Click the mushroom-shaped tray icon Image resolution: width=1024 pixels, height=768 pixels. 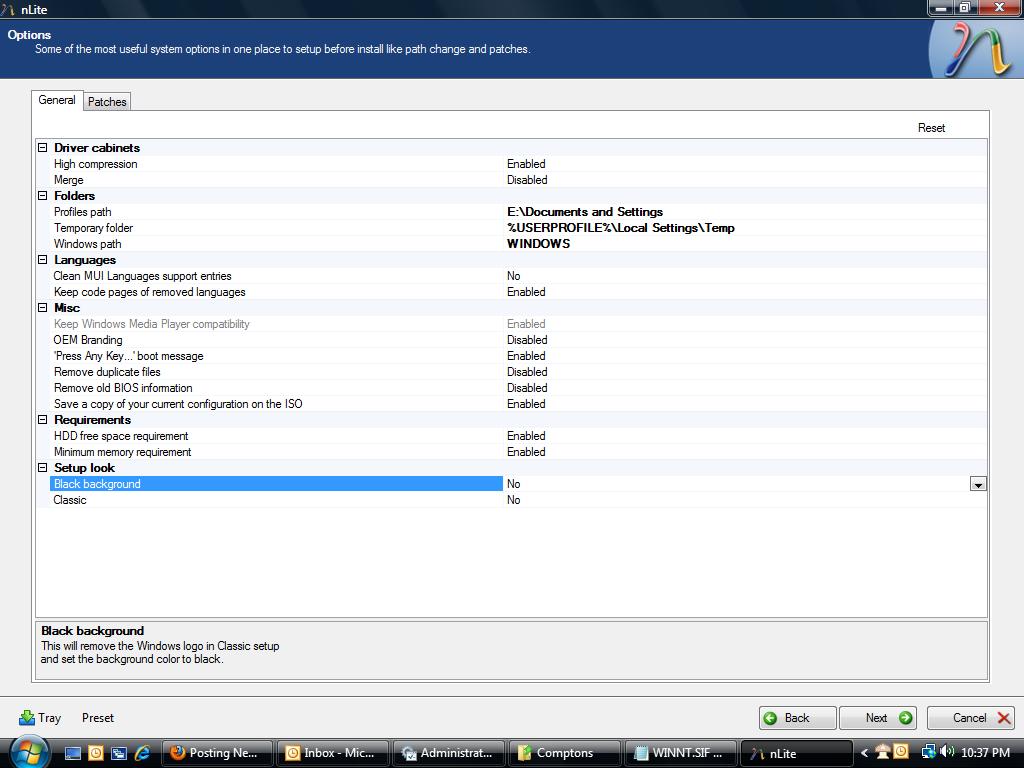pyautogui.click(x=883, y=752)
